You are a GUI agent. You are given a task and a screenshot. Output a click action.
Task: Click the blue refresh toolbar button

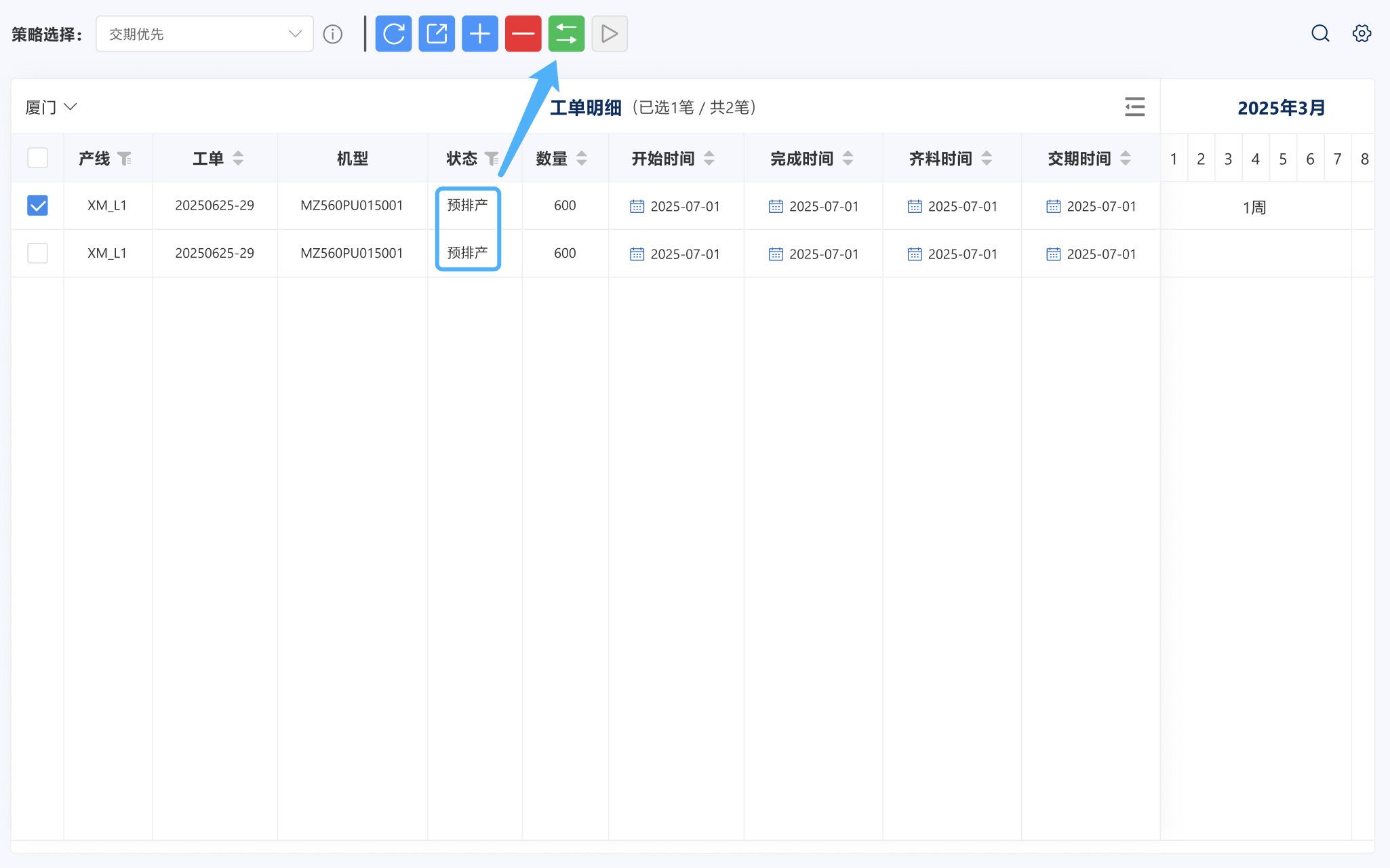[x=393, y=34]
